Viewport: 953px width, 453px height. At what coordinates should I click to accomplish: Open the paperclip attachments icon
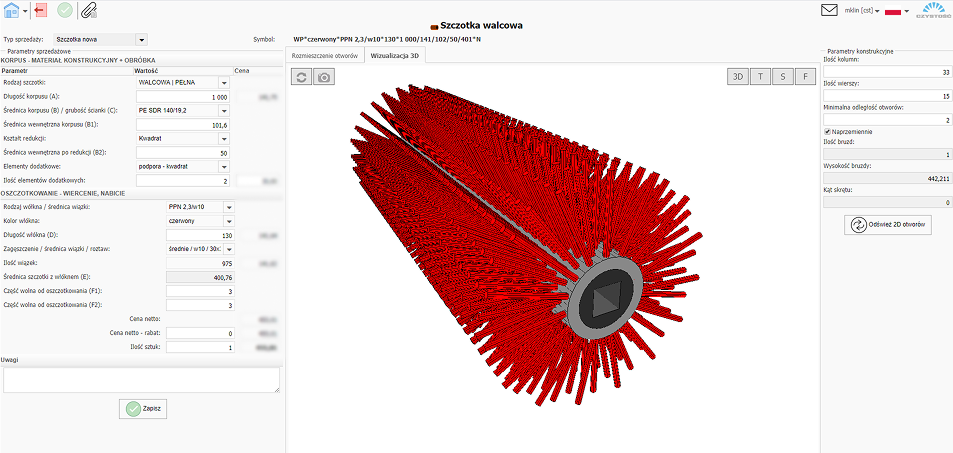pos(89,10)
